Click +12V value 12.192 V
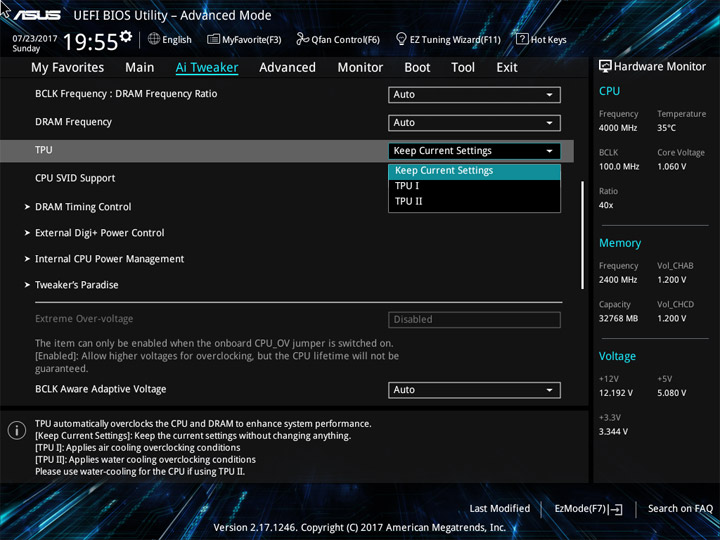 [x=615, y=393]
